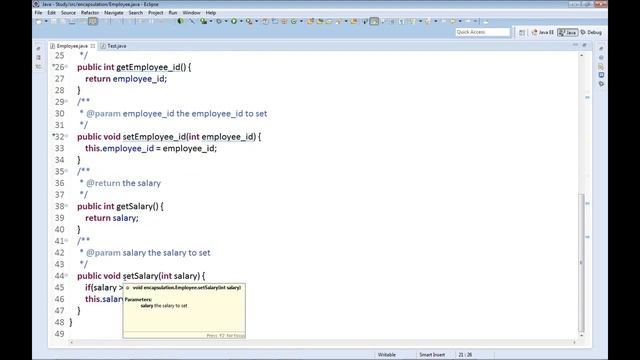
Task: Click the wand icon beside Skip All Breakpoints
Action: (192, 21)
